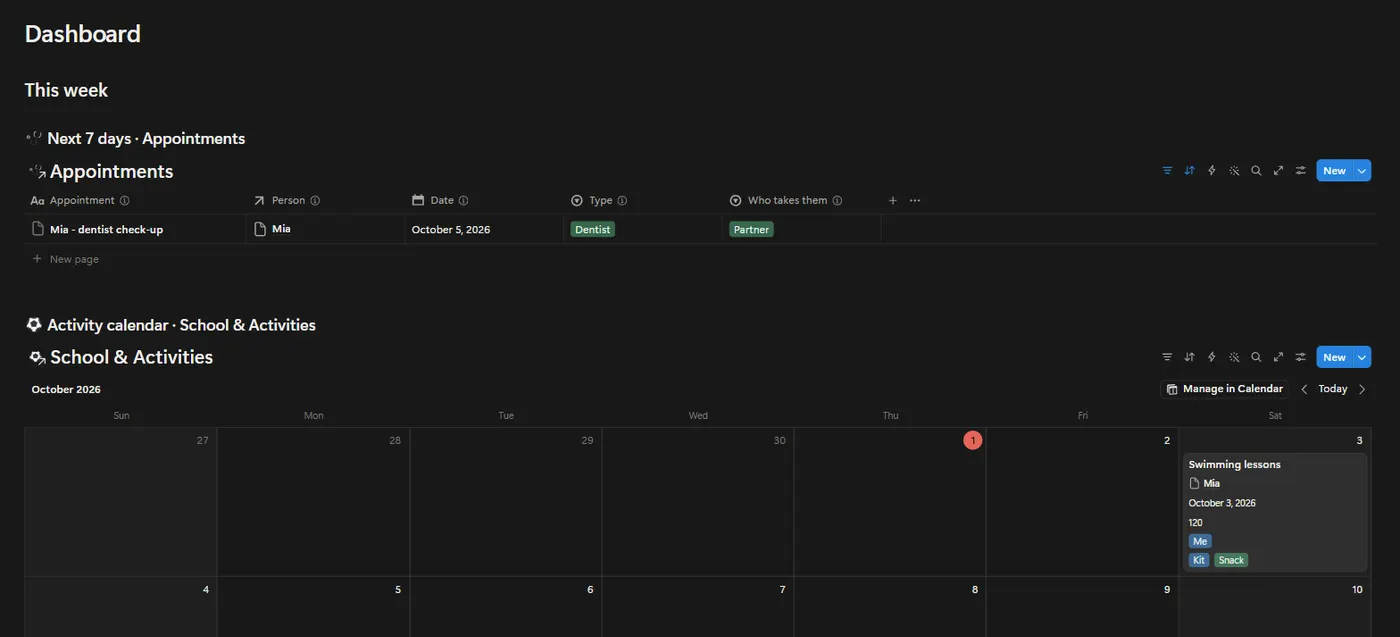Image resolution: width=1400 pixels, height=637 pixels.
Task: Click the info icon beside Type column
Action: point(622,201)
